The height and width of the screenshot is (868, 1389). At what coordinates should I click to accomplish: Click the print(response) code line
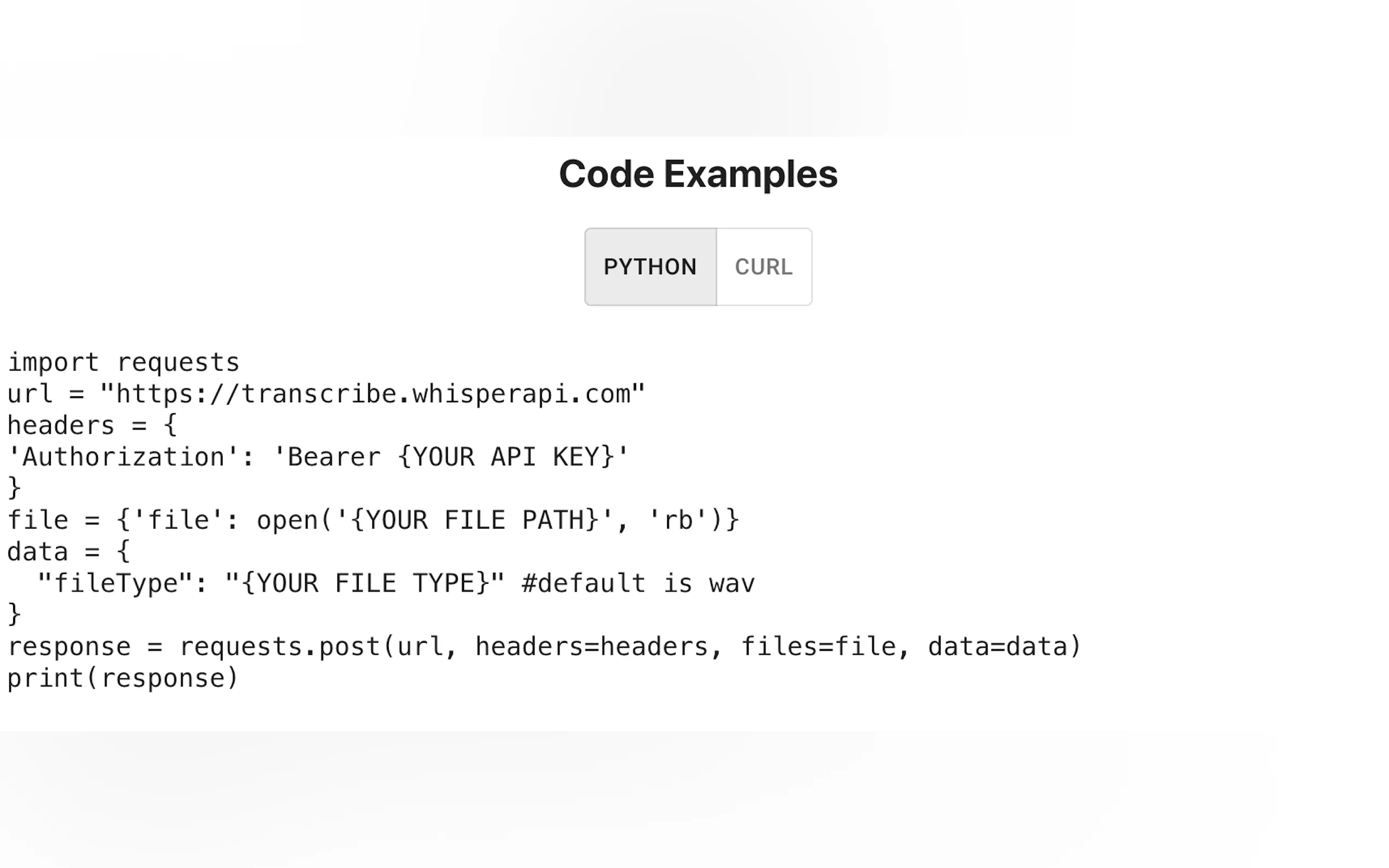click(x=122, y=678)
